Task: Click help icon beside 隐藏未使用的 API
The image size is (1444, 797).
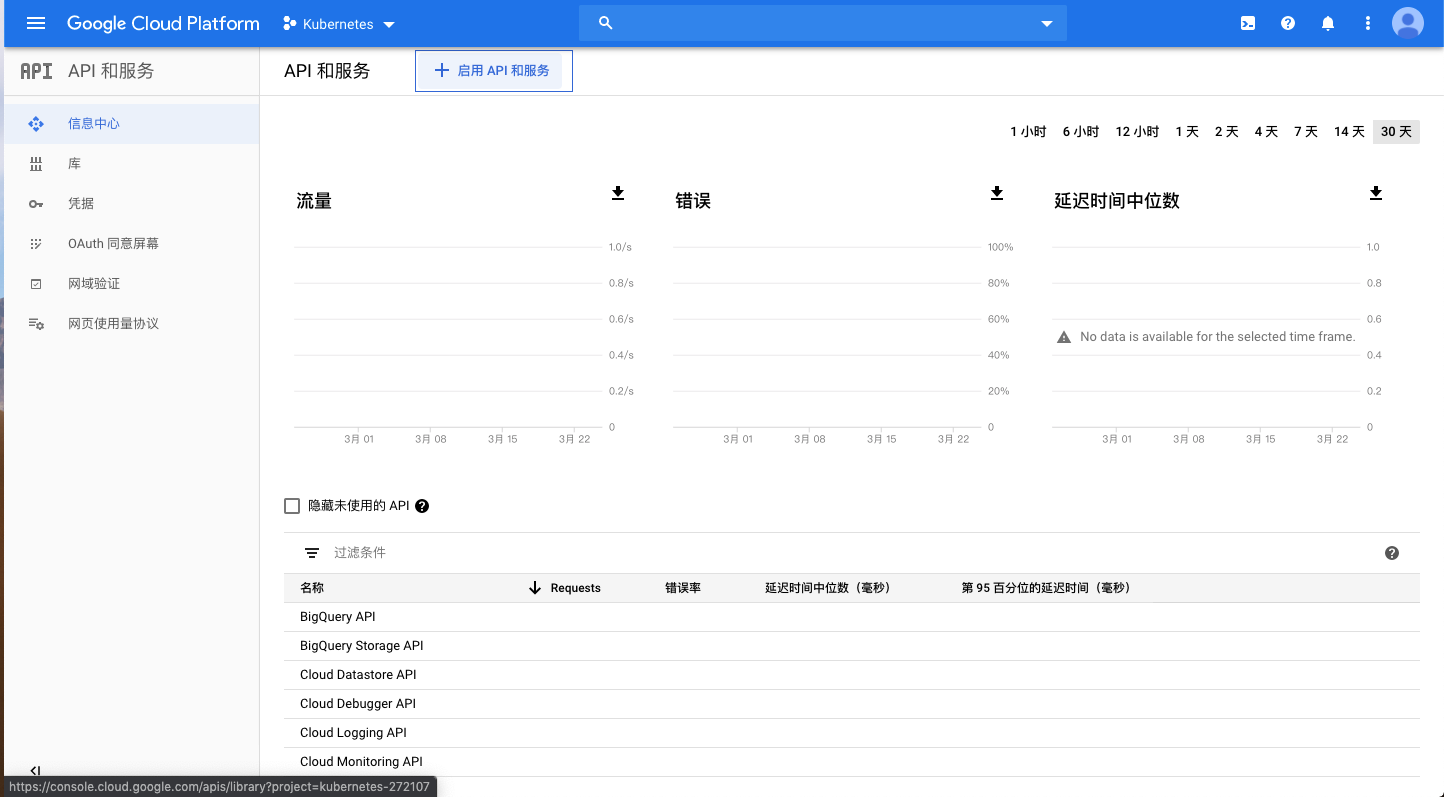Action: click(x=422, y=506)
